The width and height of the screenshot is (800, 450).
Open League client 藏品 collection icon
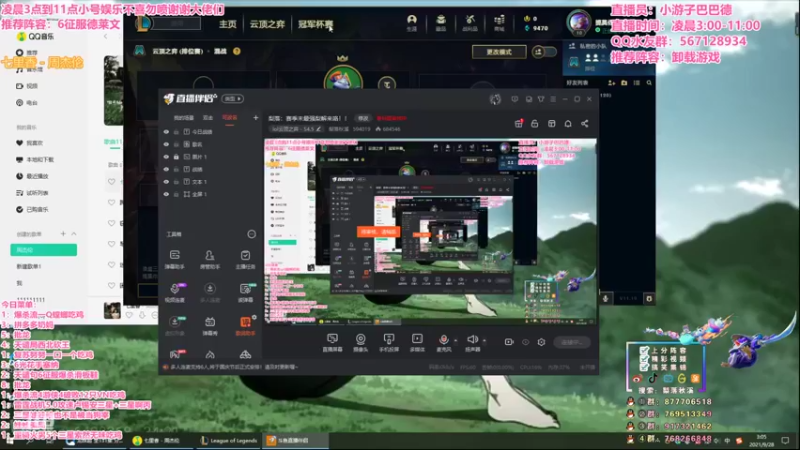(x=441, y=22)
